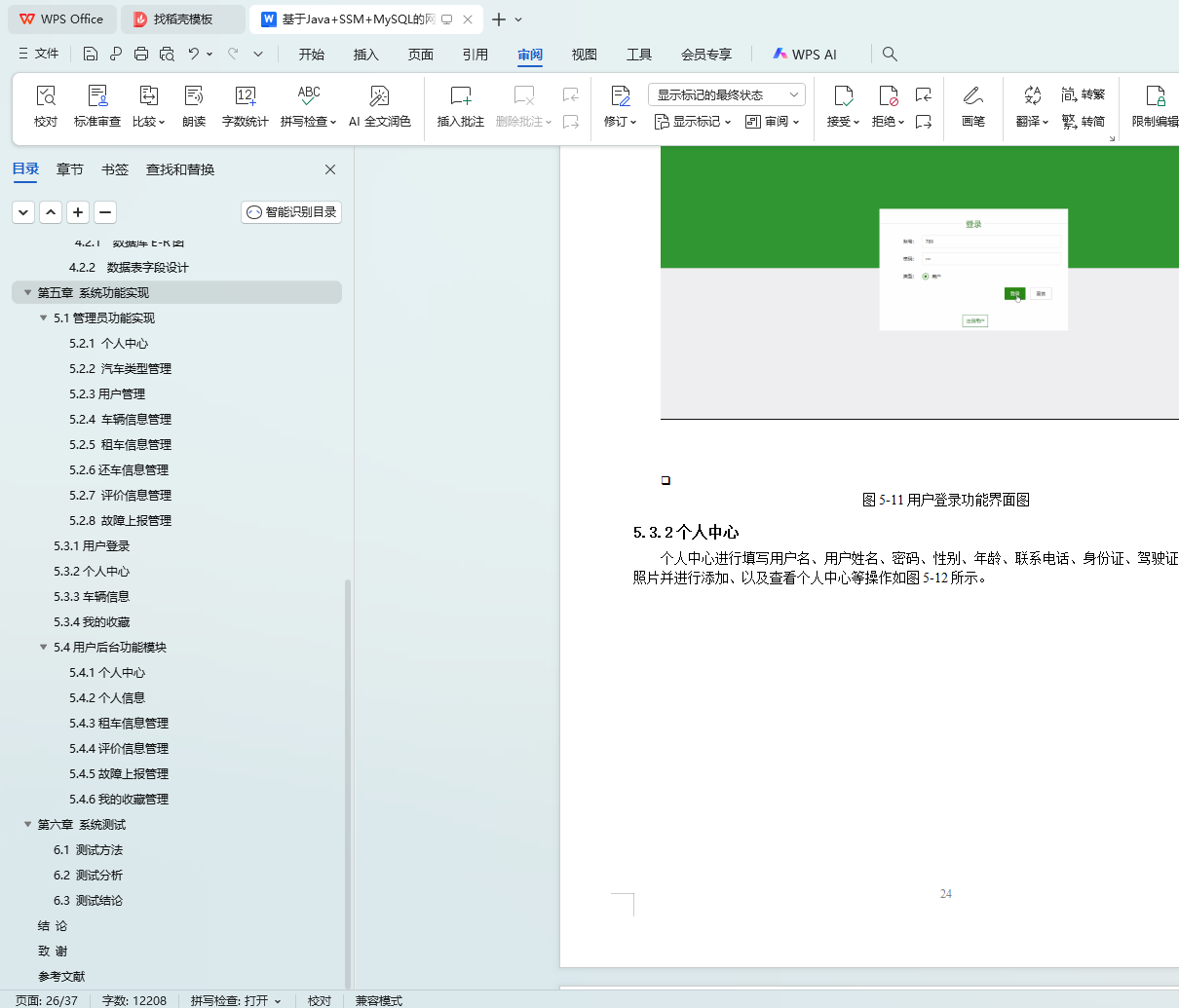Click 拼写检查: 打开 in status bar
1179x1008 pixels.
(236, 1000)
